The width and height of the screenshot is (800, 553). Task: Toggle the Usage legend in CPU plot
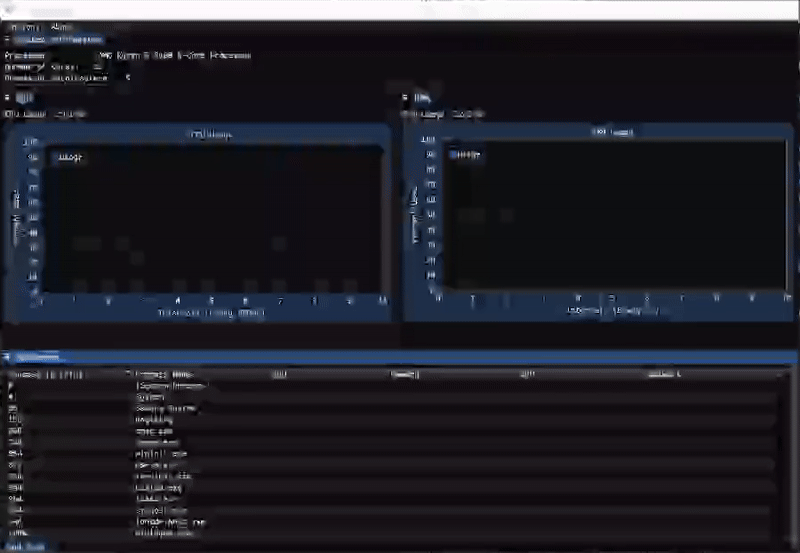coord(71,157)
